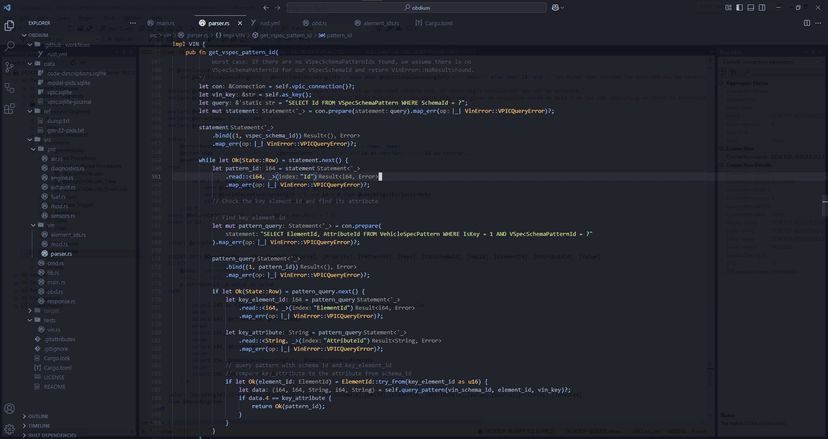The width and height of the screenshot is (828, 439).
Task: Open the Manage gear settings icon
Action: [x=10, y=429]
